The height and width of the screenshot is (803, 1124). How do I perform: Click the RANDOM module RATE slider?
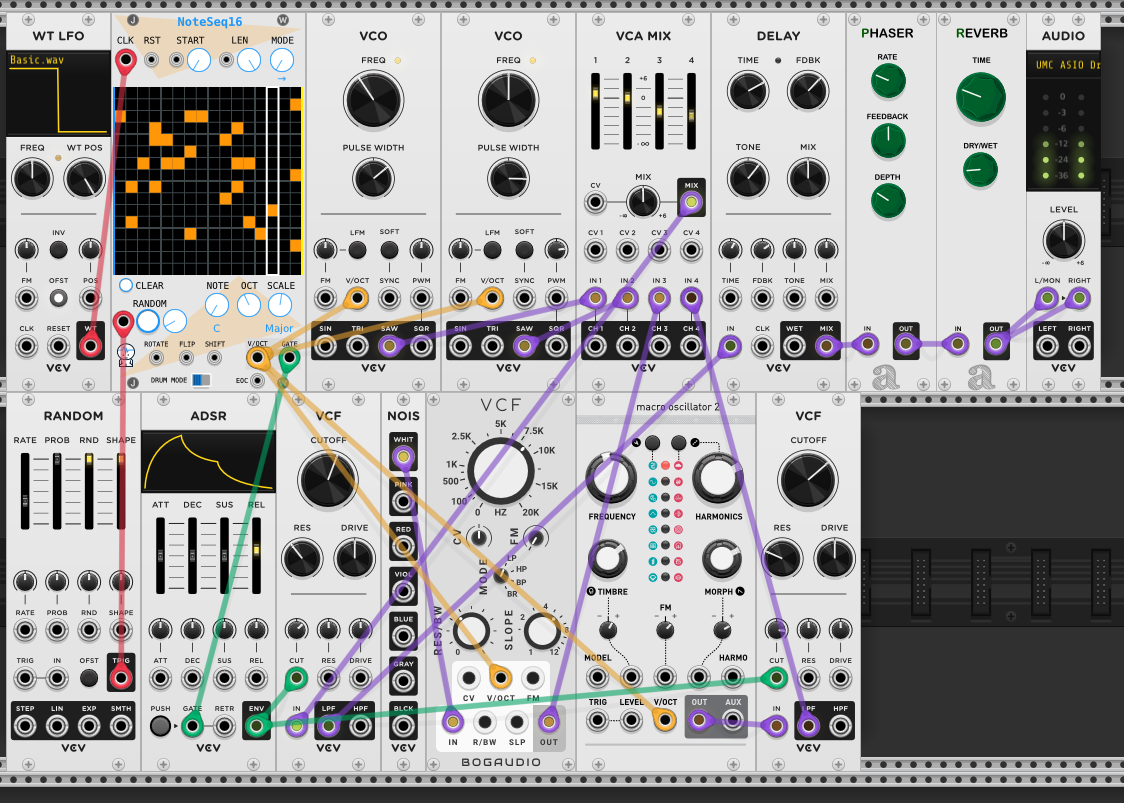(25, 491)
